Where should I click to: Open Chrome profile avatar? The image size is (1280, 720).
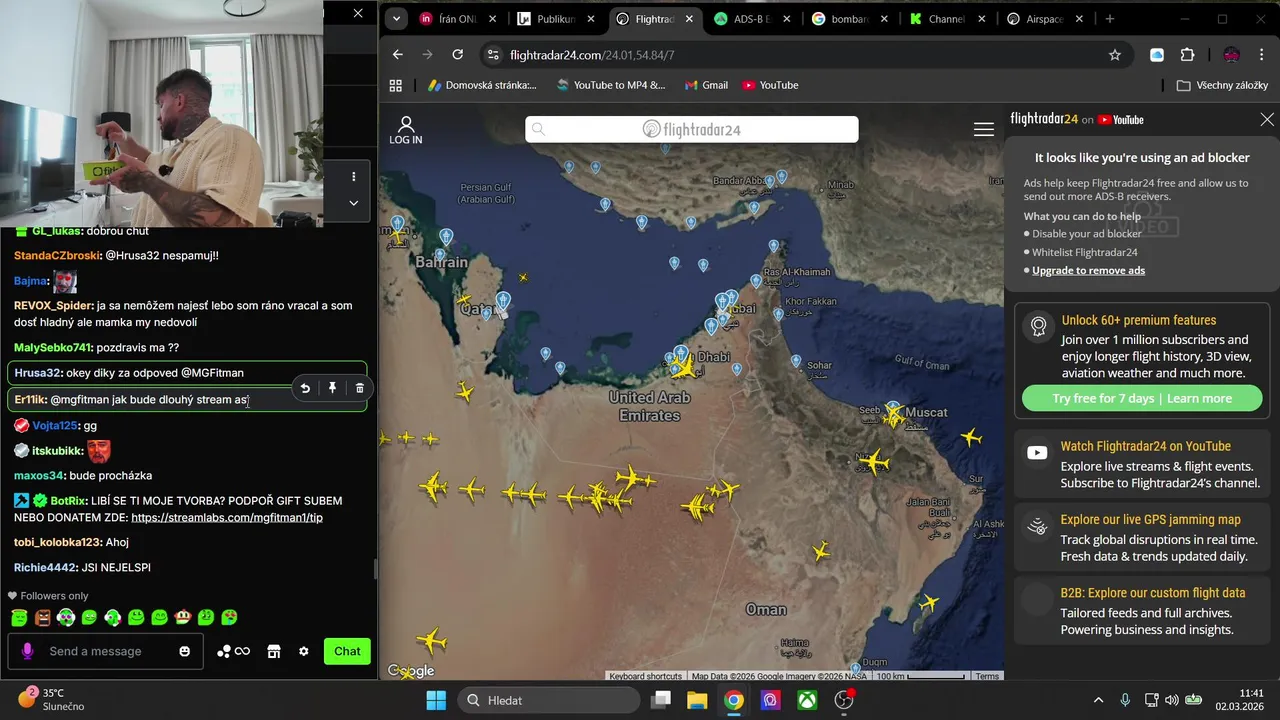pyautogui.click(x=1231, y=55)
